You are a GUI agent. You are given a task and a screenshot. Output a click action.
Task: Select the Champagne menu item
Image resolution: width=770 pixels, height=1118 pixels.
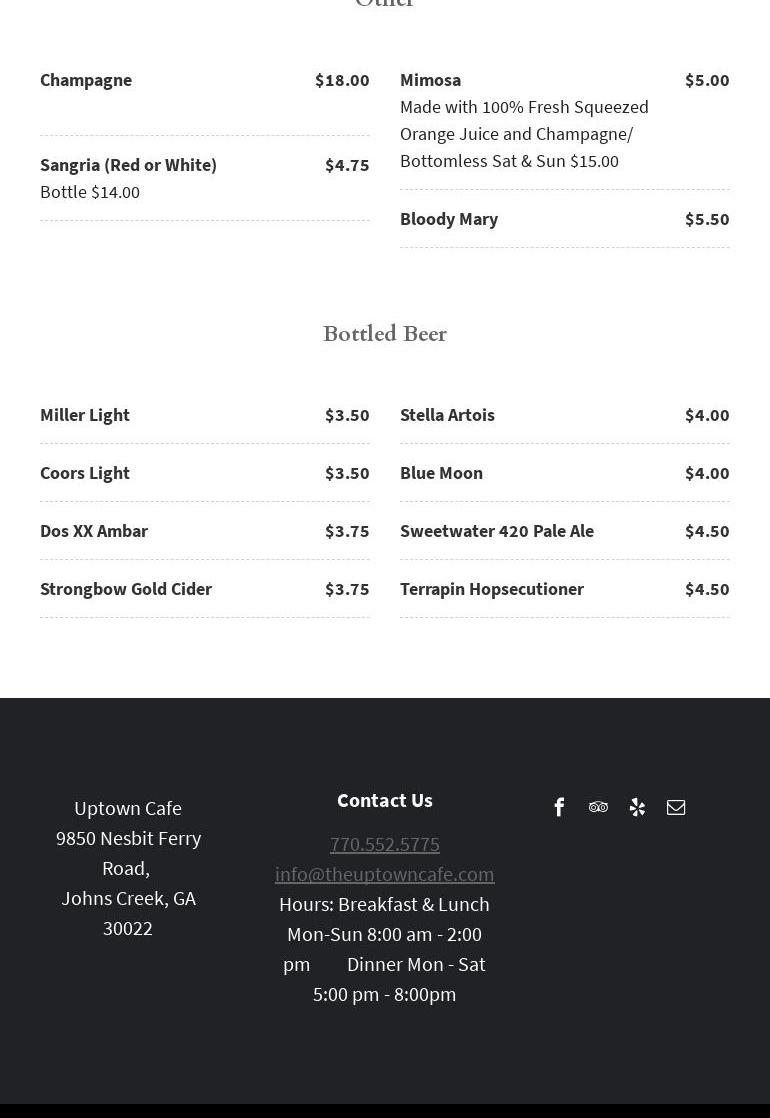click(86, 80)
